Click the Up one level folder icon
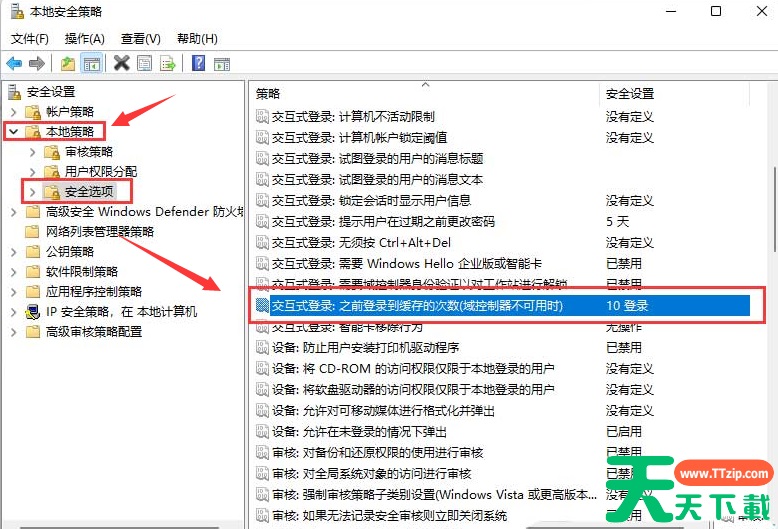The image size is (778, 529). (x=67, y=64)
